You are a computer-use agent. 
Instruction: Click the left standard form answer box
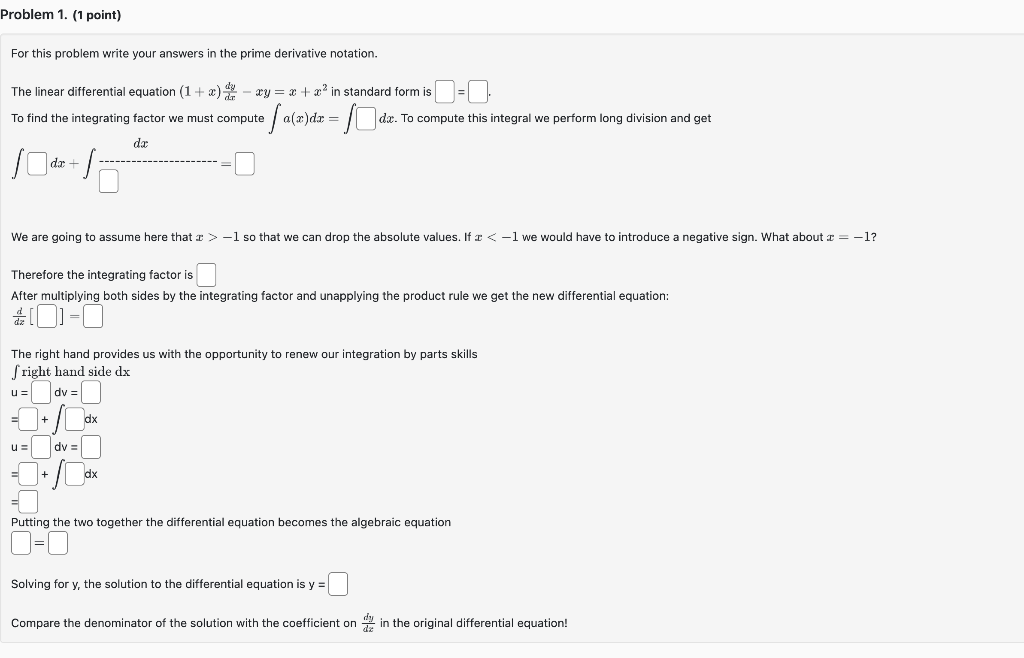click(x=443, y=91)
